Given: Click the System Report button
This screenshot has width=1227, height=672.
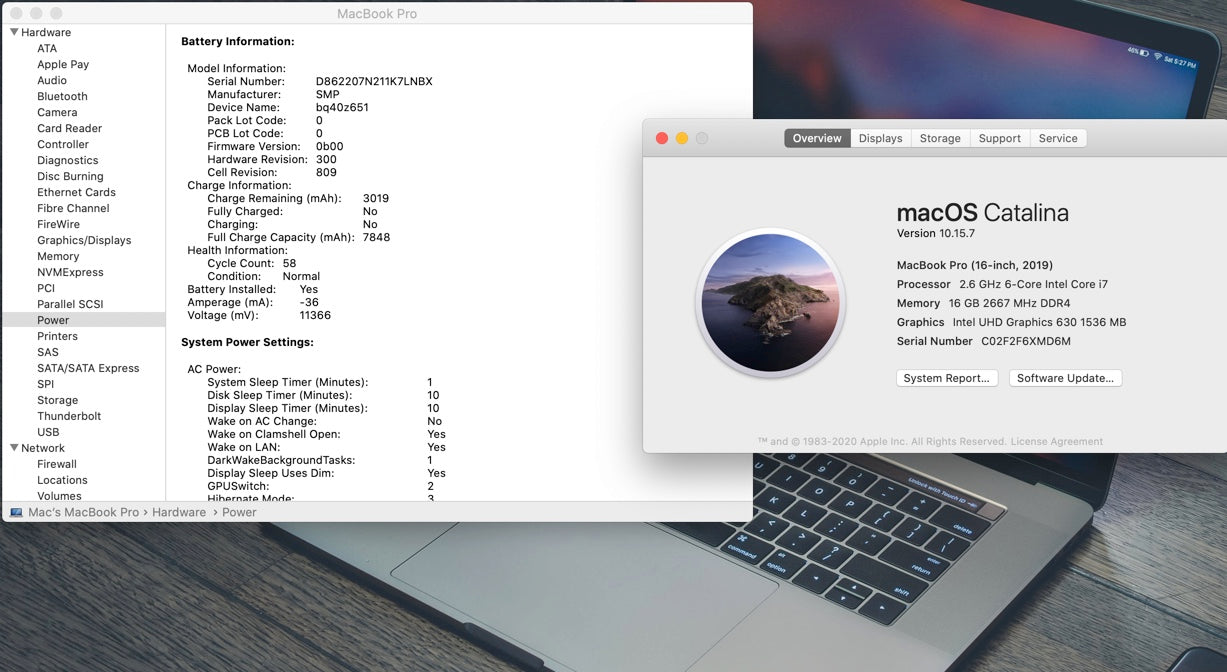Looking at the screenshot, I should 946,378.
